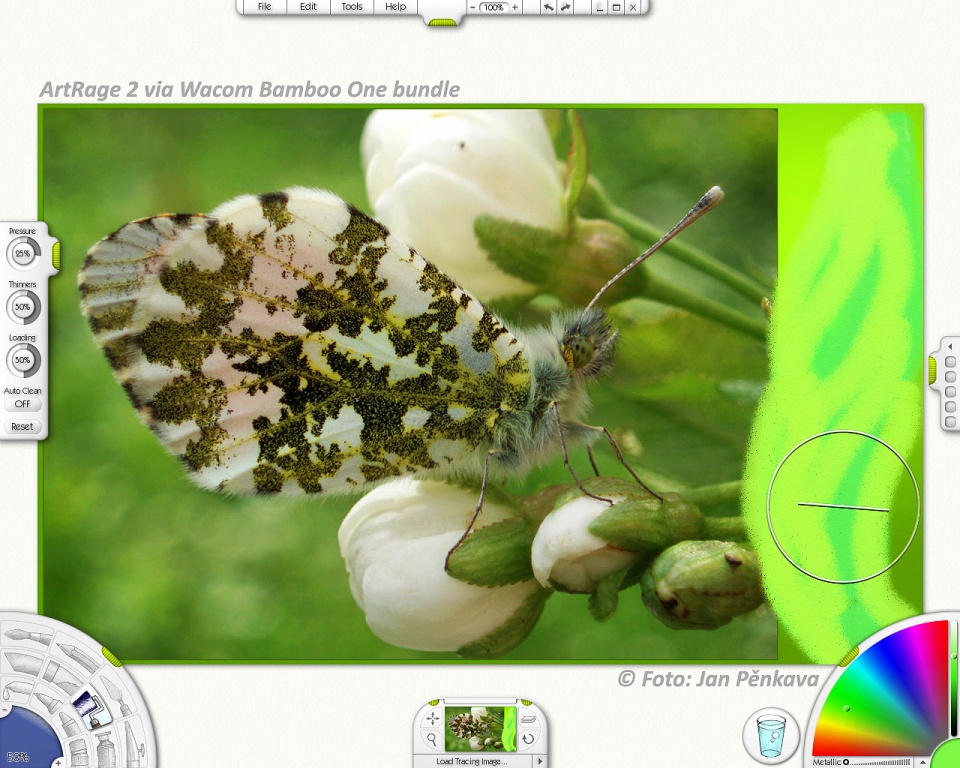Minimize the ArtRage window
This screenshot has width=960, height=768.
(599, 7)
